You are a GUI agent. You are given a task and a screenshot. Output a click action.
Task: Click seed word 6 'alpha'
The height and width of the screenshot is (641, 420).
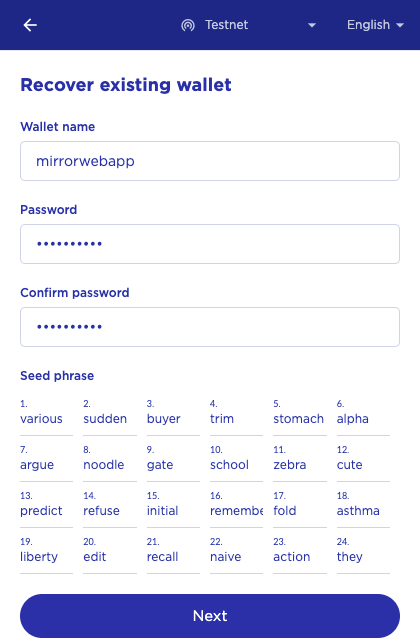363,419
